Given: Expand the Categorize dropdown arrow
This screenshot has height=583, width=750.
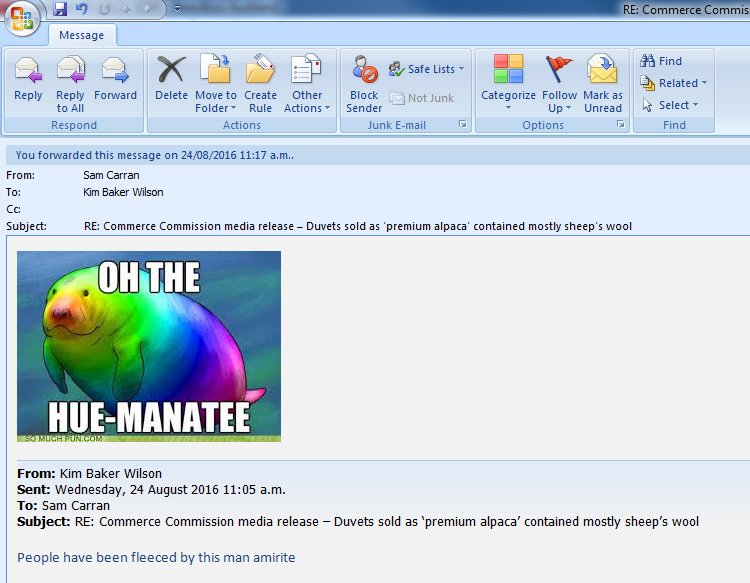Looking at the screenshot, I should click(508, 108).
